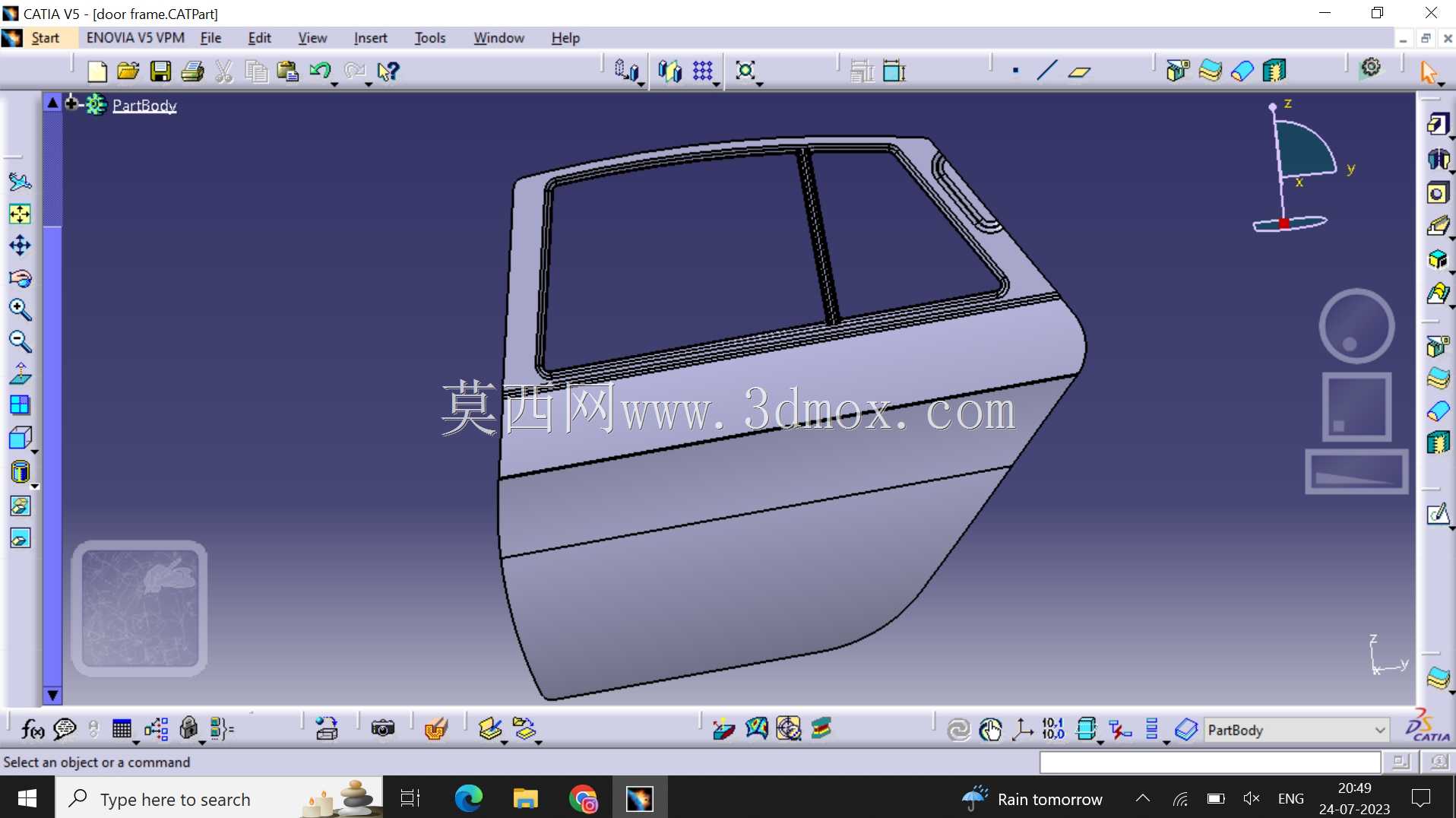1456x818 pixels.
Task: Click the Fly mode icon
Action: pyautogui.click(x=20, y=182)
